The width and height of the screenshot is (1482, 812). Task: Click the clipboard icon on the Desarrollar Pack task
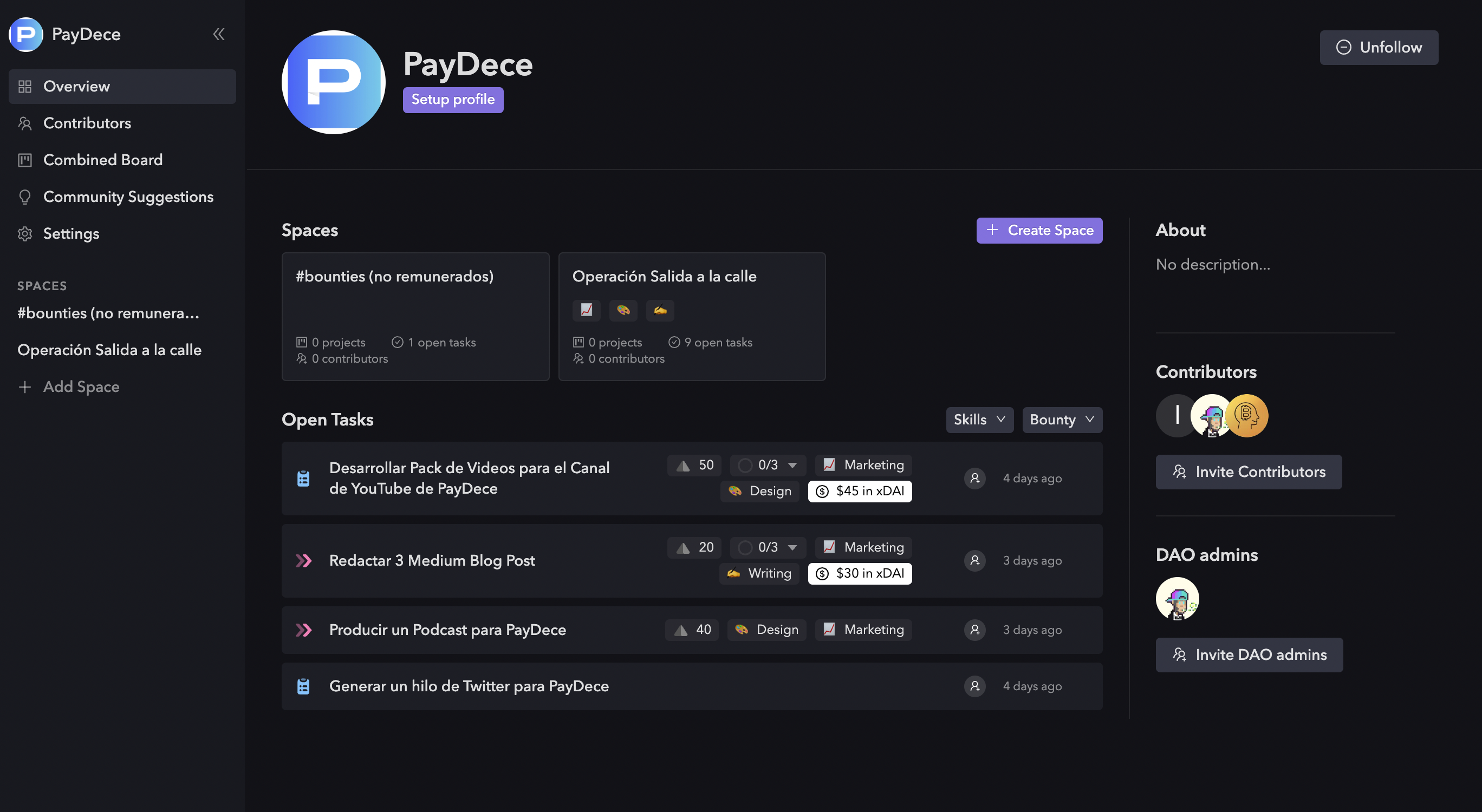pyautogui.click(x=303, y=478)
